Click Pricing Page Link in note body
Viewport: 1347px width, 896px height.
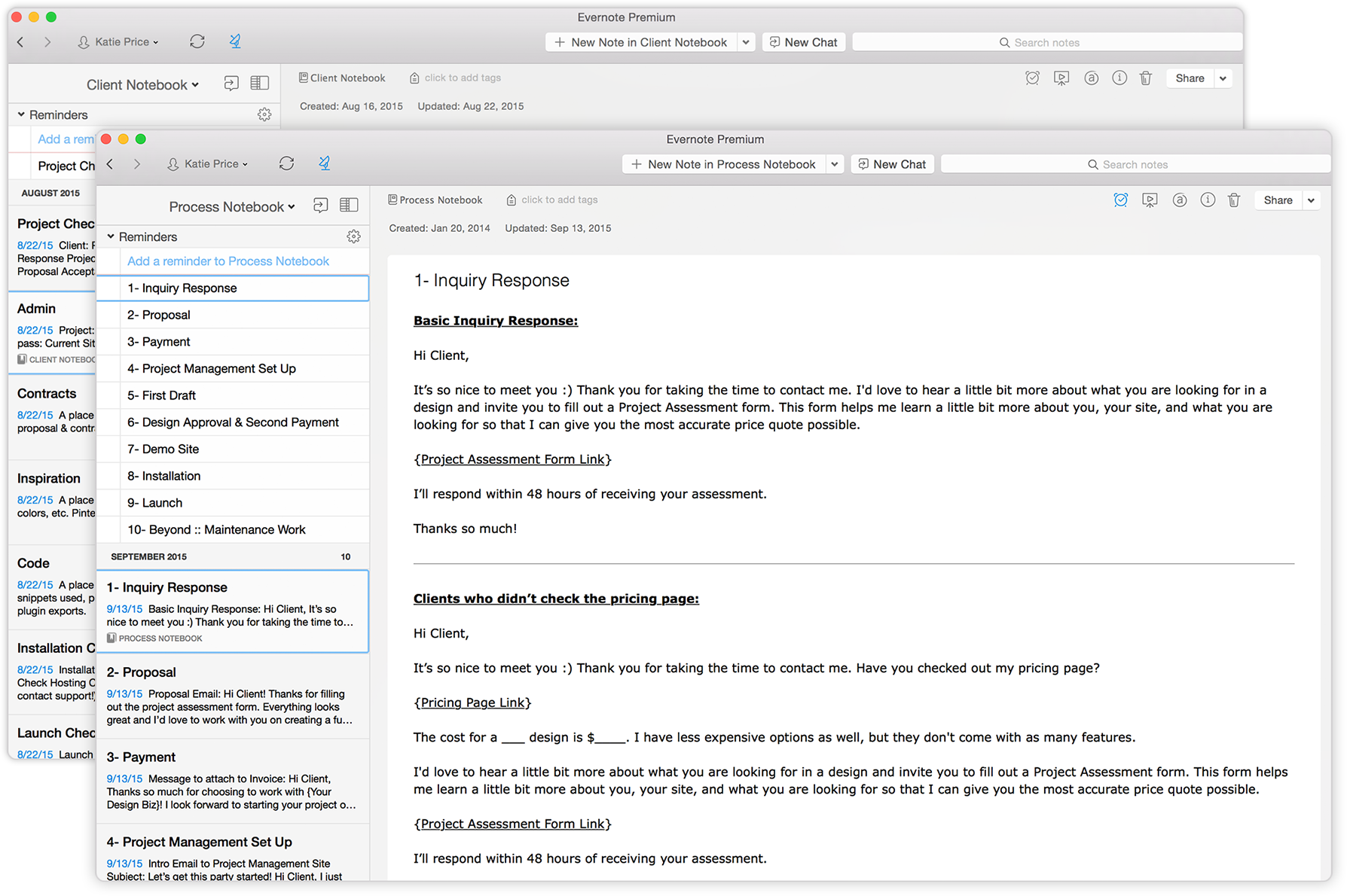tap(472, 702)
